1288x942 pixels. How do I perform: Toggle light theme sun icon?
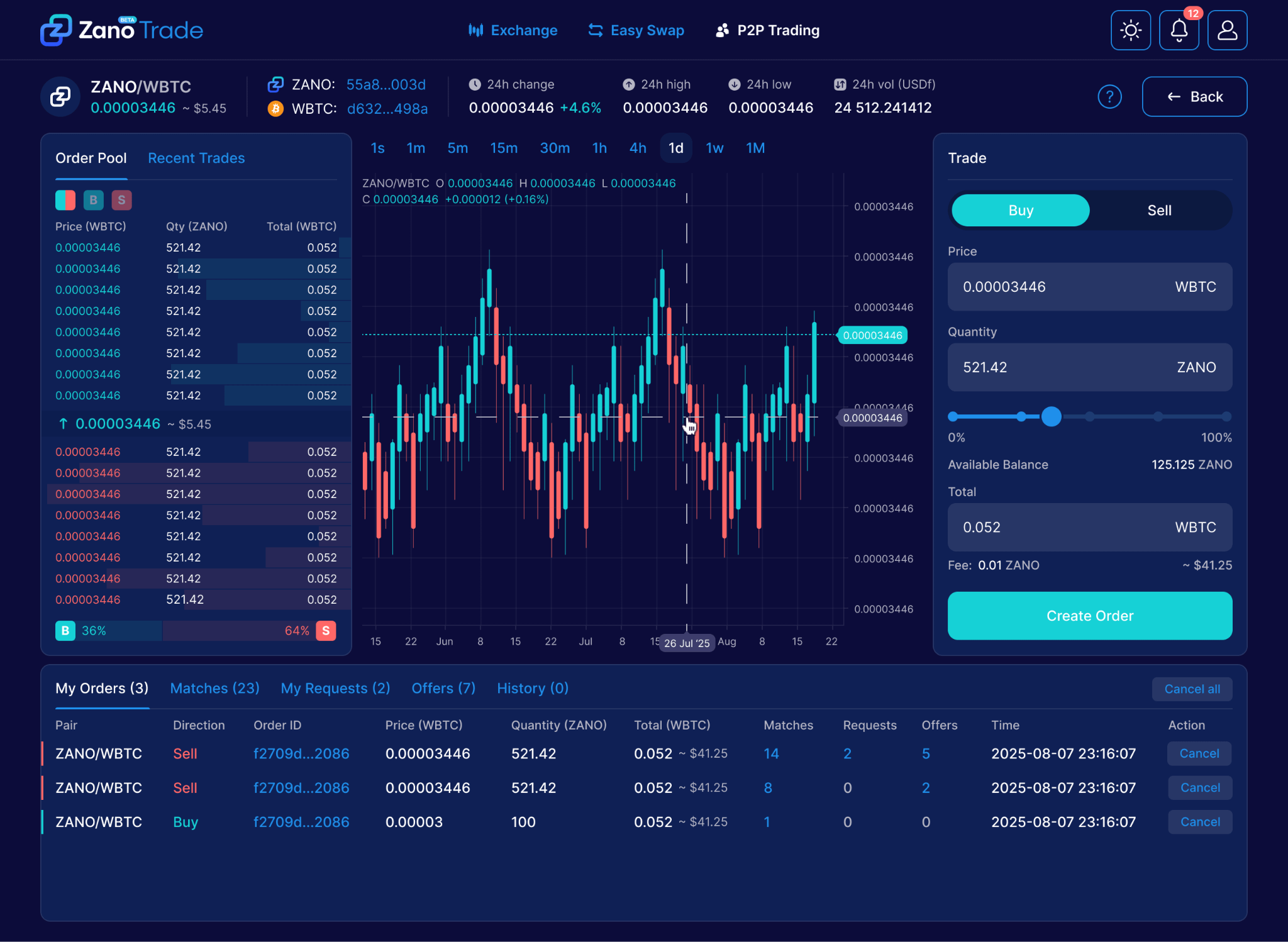(x=1130, y=30)
